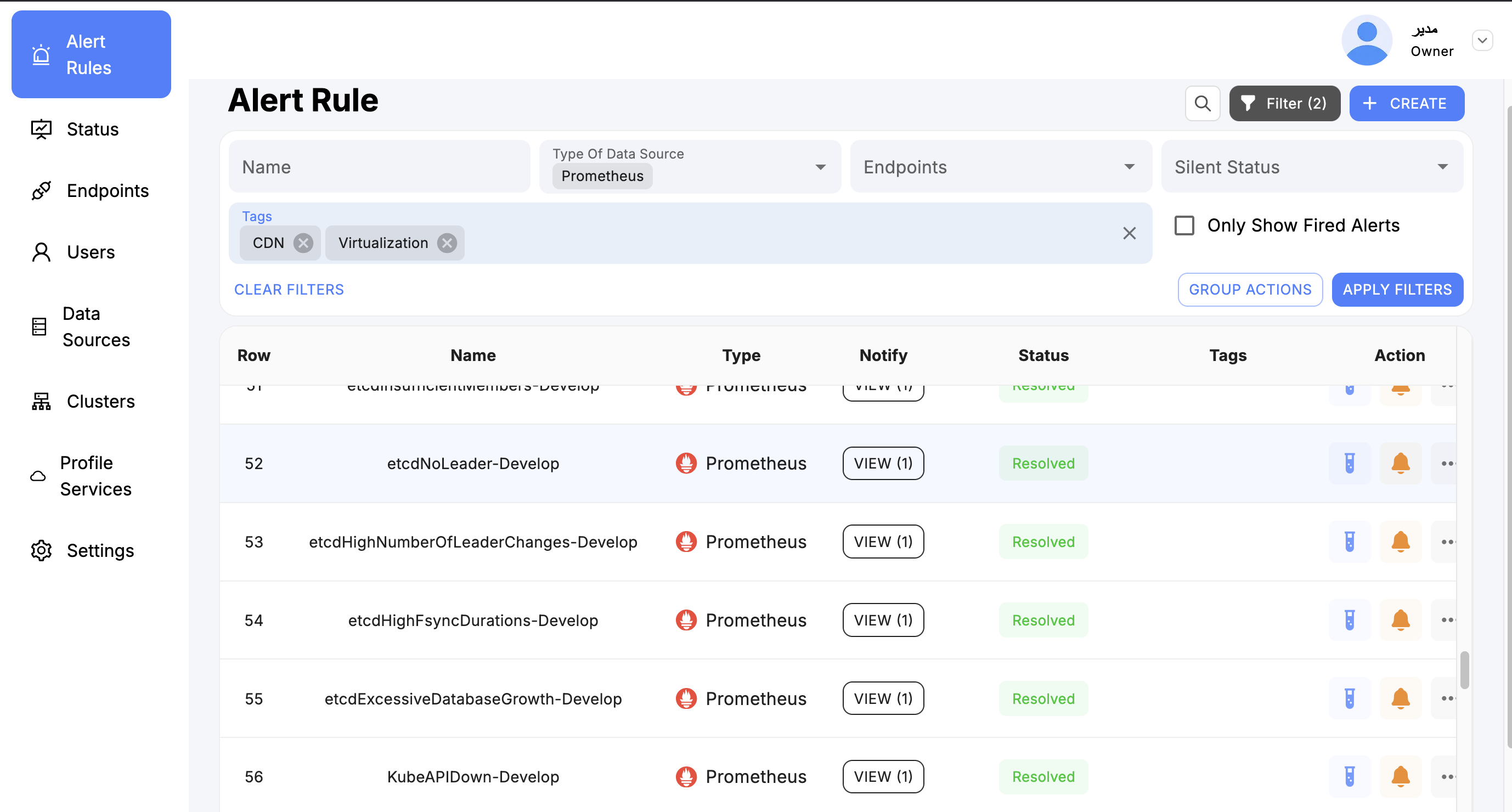
Task: Click the Type column header
Action: click(x=741, y=355)
